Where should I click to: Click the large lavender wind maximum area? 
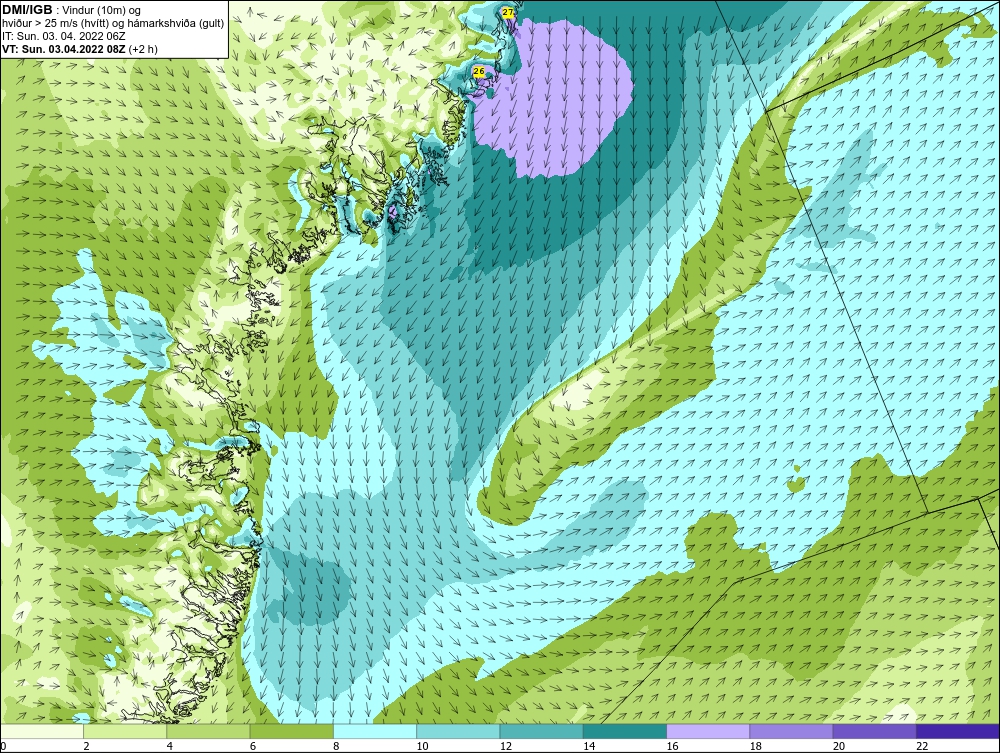[x=555, y=96]
